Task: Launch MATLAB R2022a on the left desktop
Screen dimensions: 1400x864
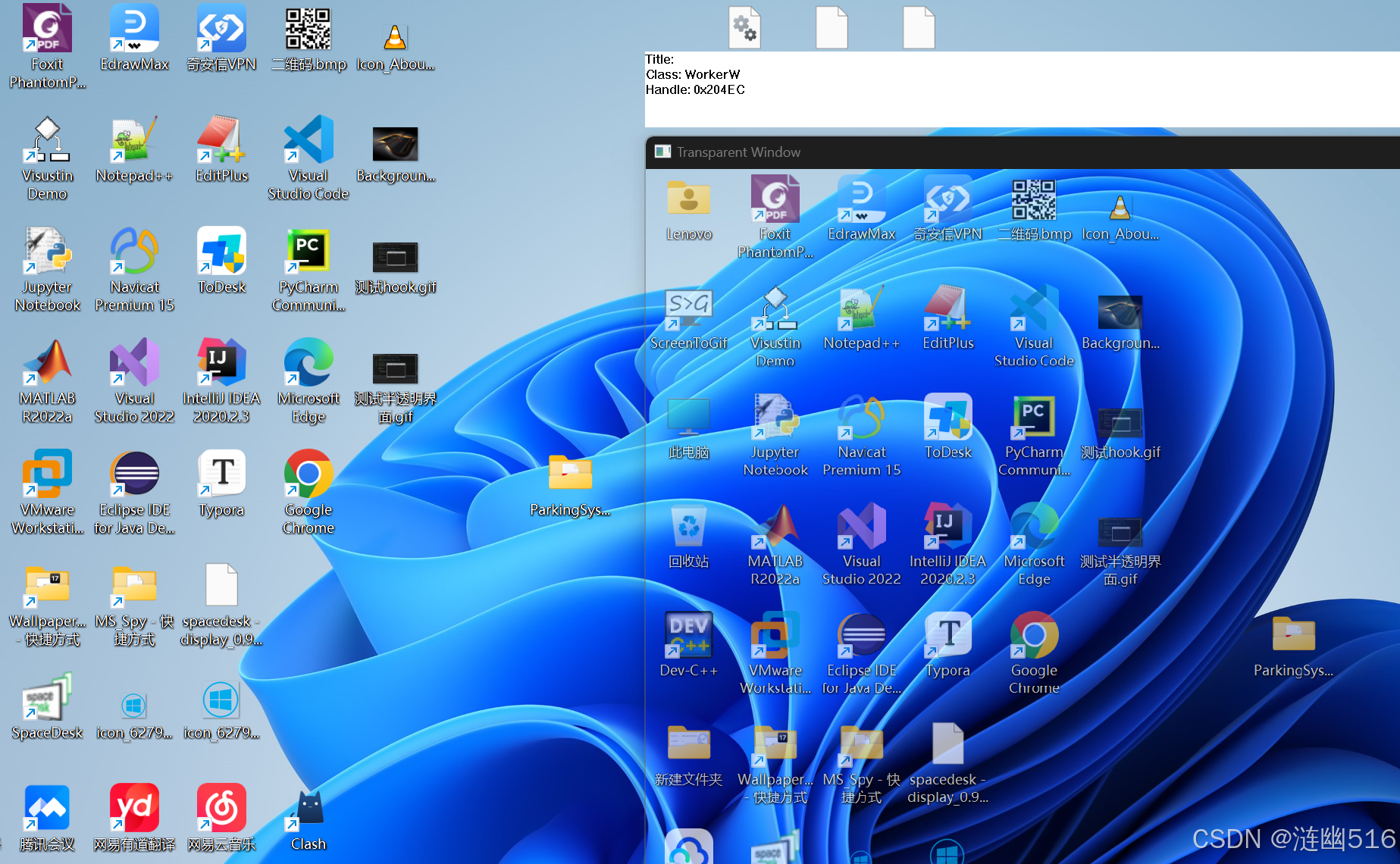Action: click(x=47, y=380)
